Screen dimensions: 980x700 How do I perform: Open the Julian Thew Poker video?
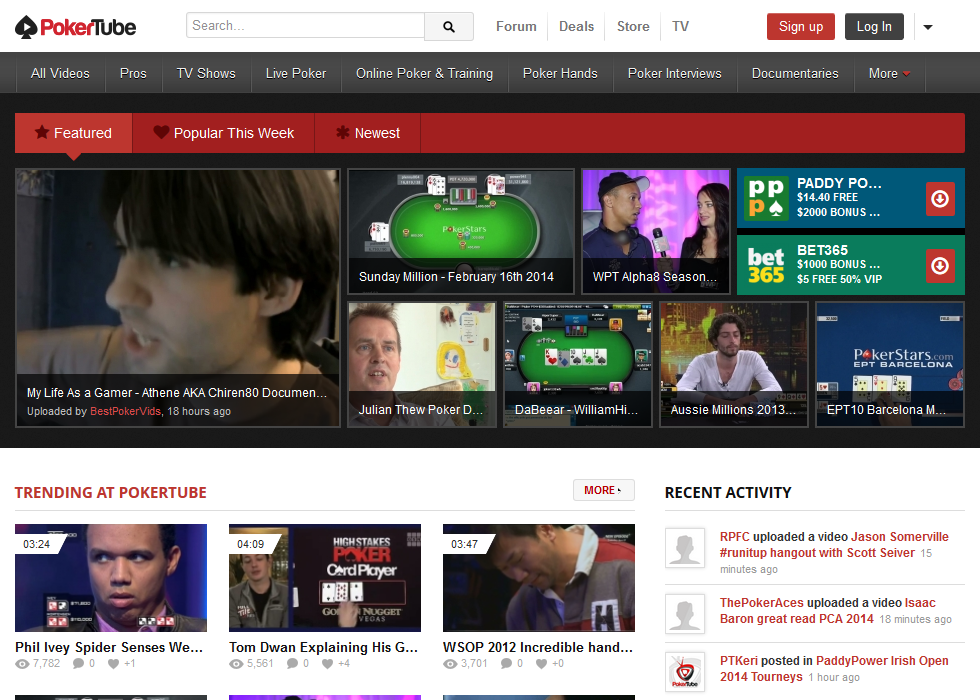422,364
